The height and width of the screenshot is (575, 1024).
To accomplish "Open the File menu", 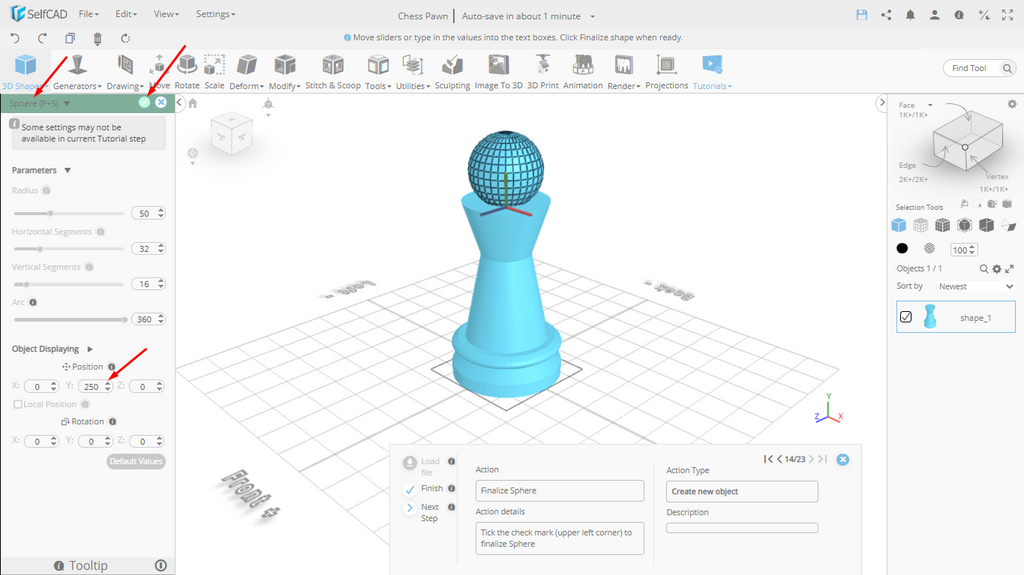I will (89, 15).
